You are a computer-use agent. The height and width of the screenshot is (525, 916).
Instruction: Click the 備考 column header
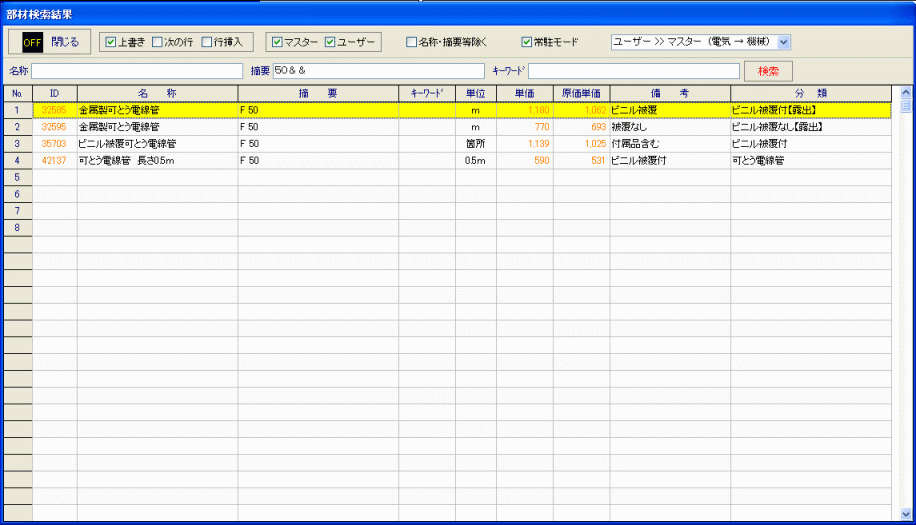(x=670, y=93)
